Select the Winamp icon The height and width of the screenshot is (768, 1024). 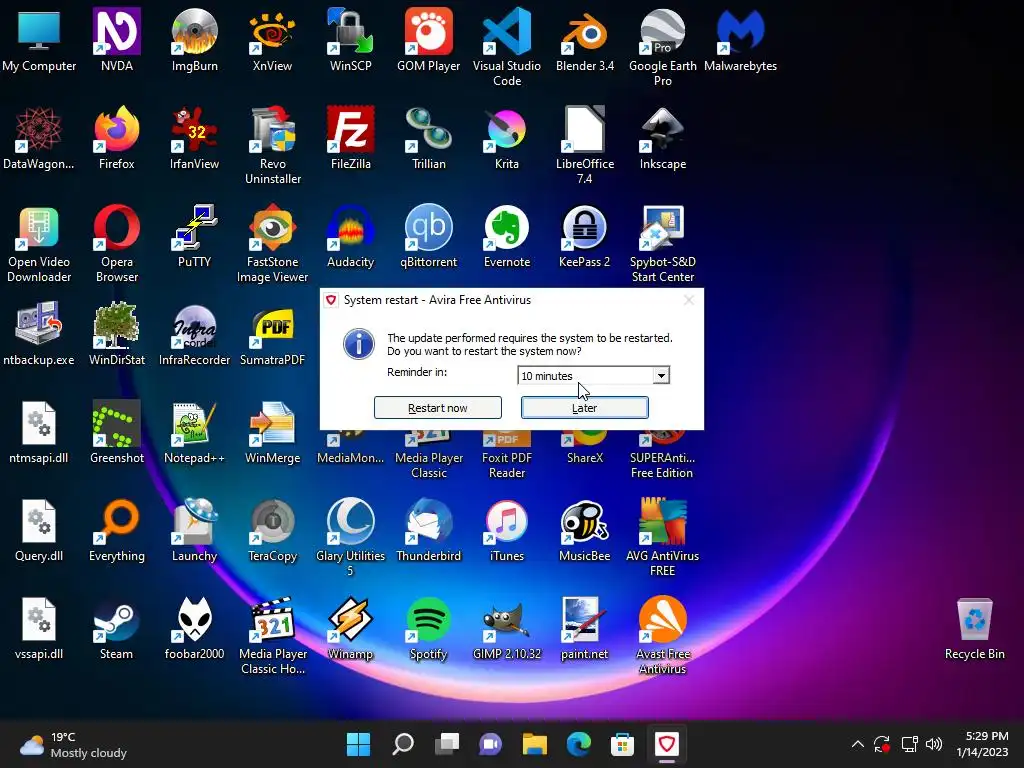click(x=351, y=628)
